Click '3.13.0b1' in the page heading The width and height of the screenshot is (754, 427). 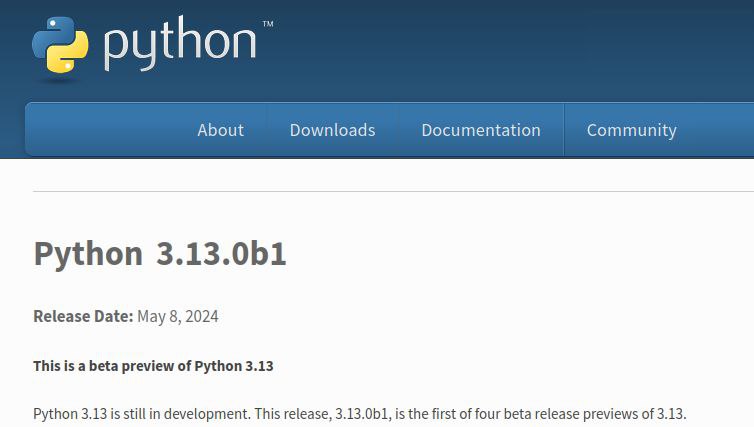221,254
